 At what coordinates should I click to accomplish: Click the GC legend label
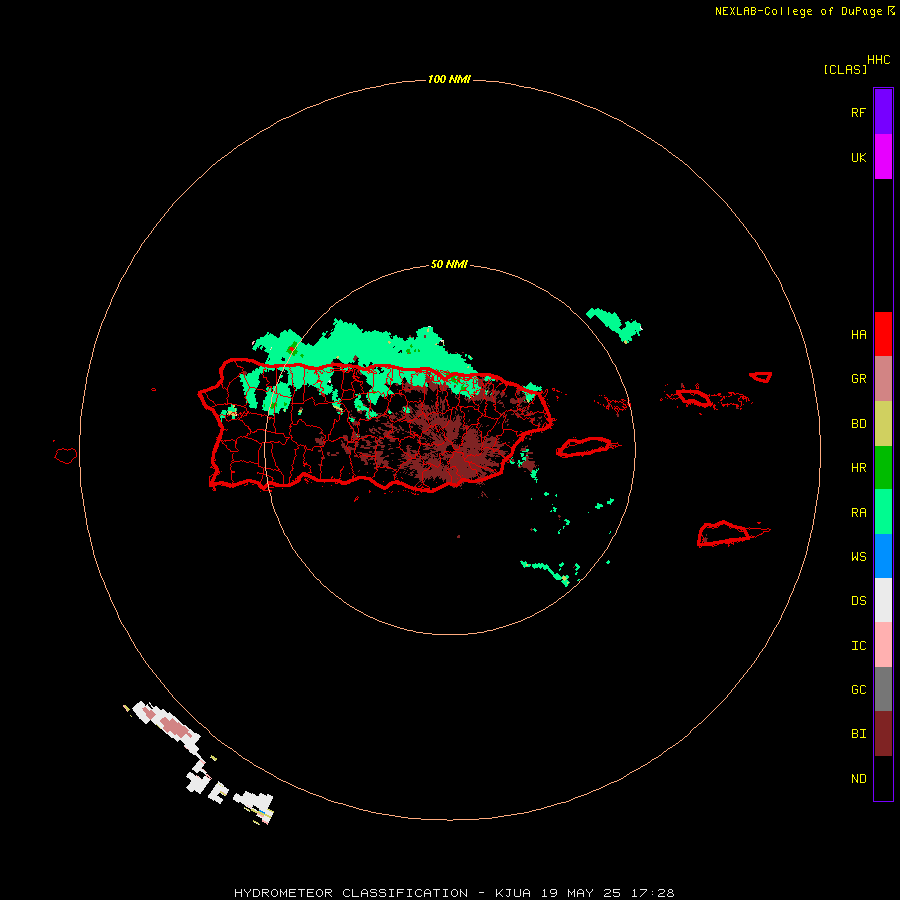(858, 689)
